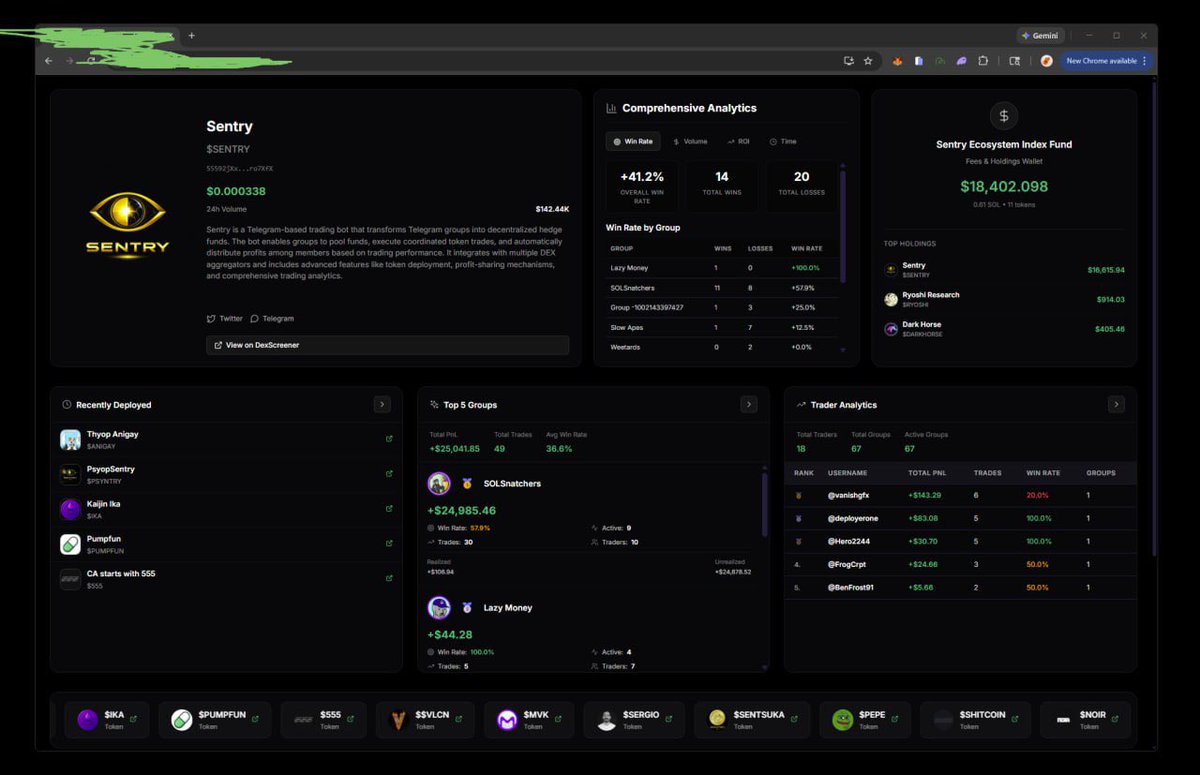Image resolution: width=1200 pixels, height=775 pixels.
Task: Click the Pumpfun pill avatar in Recently Deployed
Action: (x=70, y=544)
